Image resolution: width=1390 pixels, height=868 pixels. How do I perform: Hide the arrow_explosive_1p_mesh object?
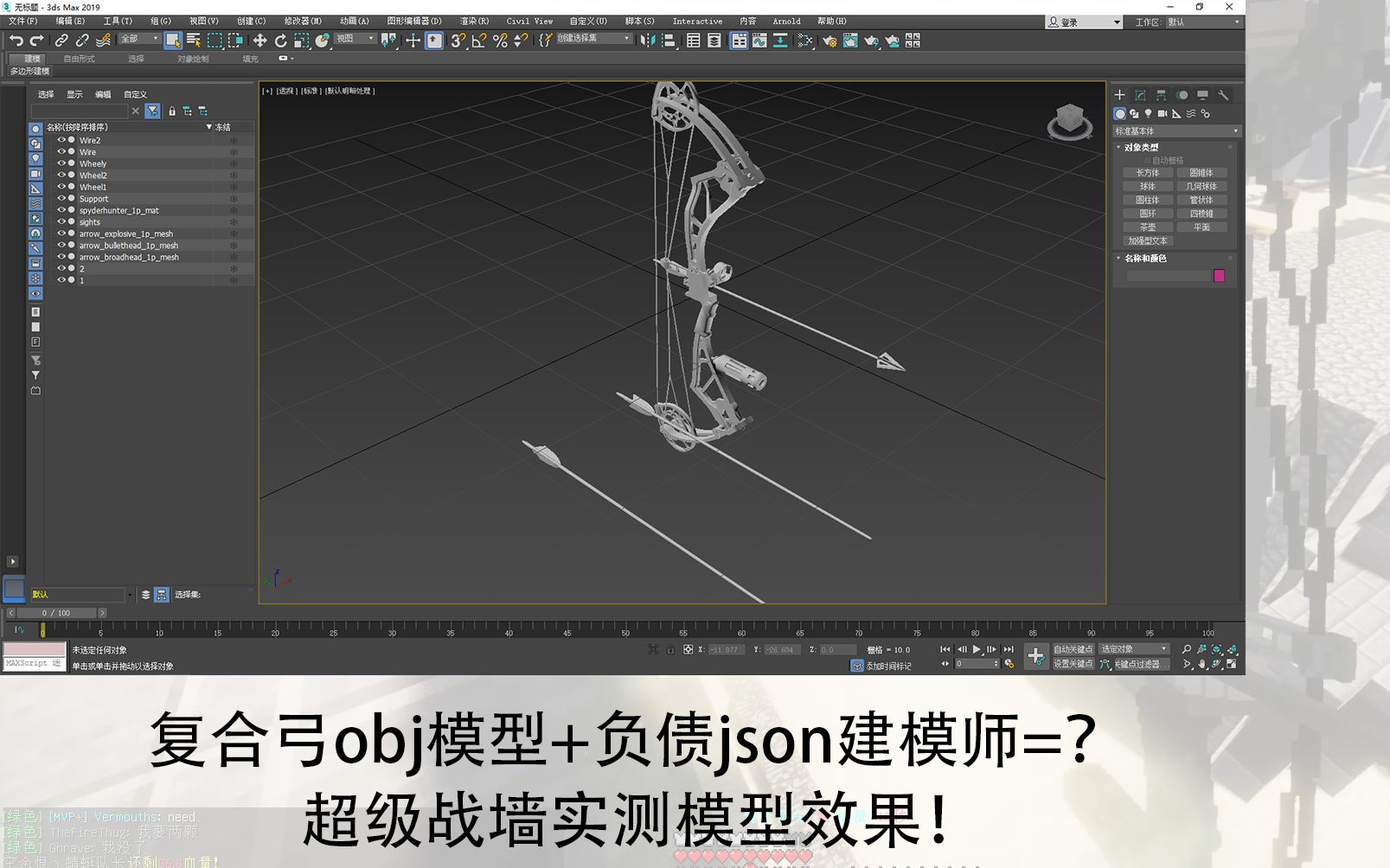[x=62, y=233]
